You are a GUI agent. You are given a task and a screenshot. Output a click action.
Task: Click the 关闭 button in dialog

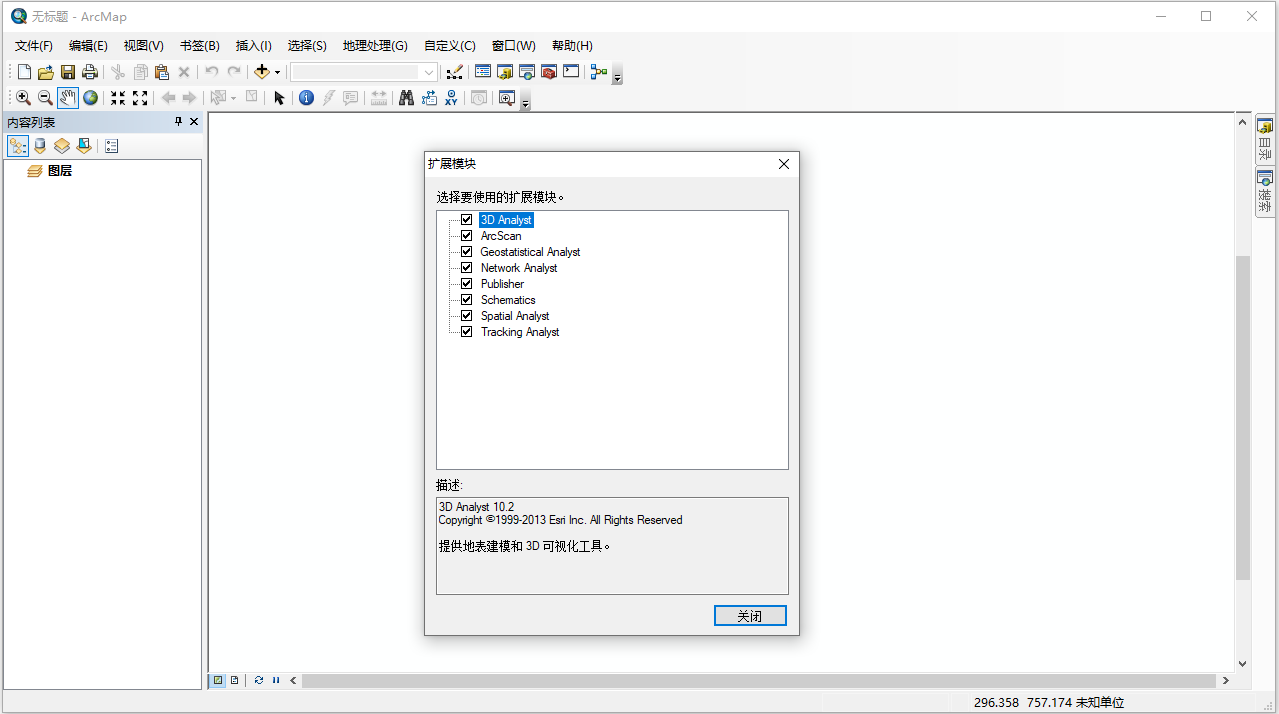[750, 616]
